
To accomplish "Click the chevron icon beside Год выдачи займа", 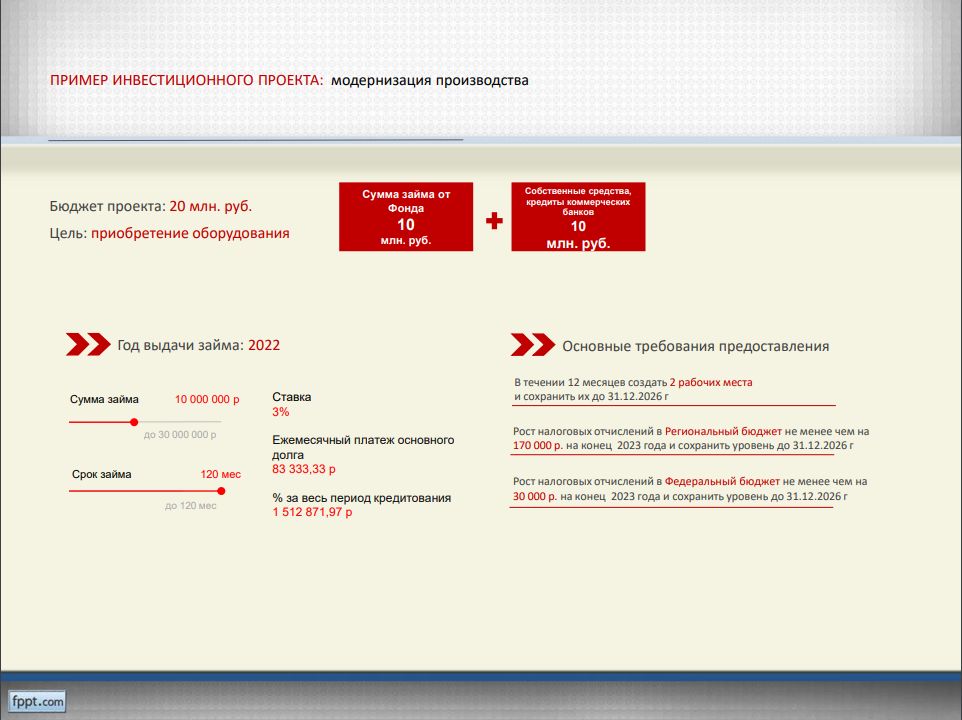I will (87, 345).
